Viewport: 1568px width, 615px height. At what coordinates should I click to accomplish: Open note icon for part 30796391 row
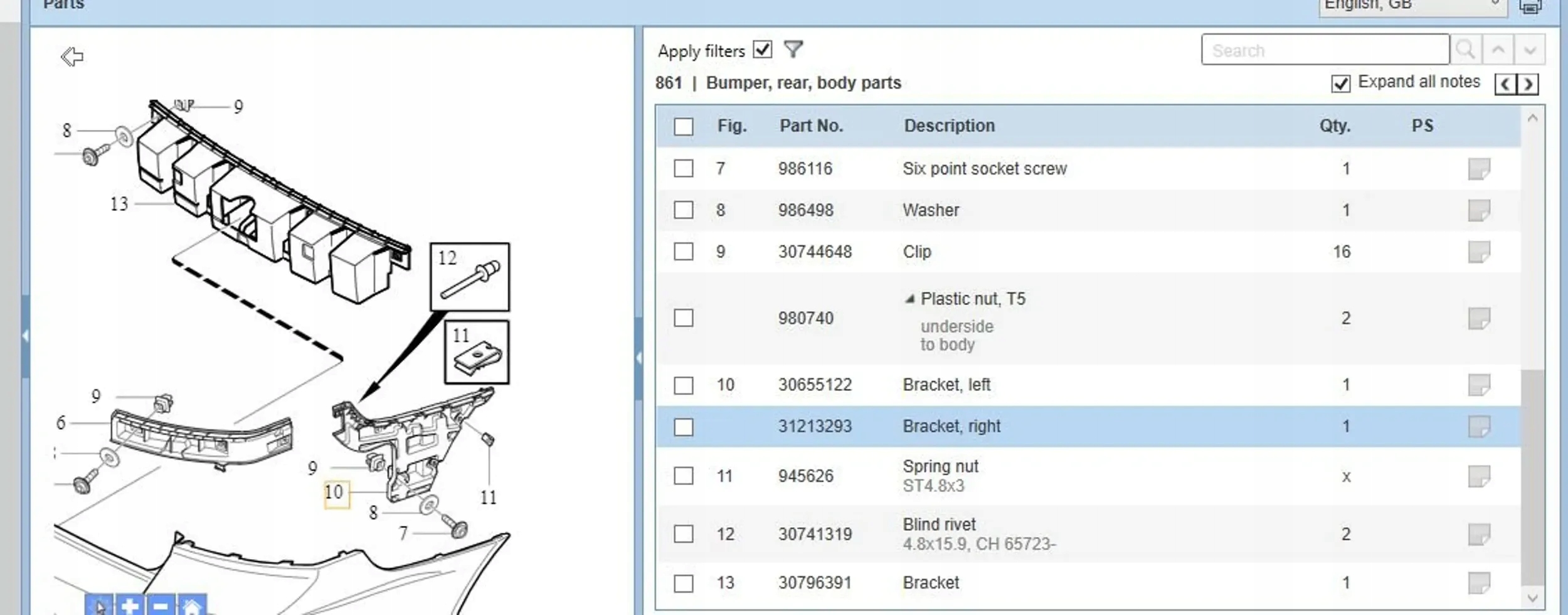tap(1479, 583)
